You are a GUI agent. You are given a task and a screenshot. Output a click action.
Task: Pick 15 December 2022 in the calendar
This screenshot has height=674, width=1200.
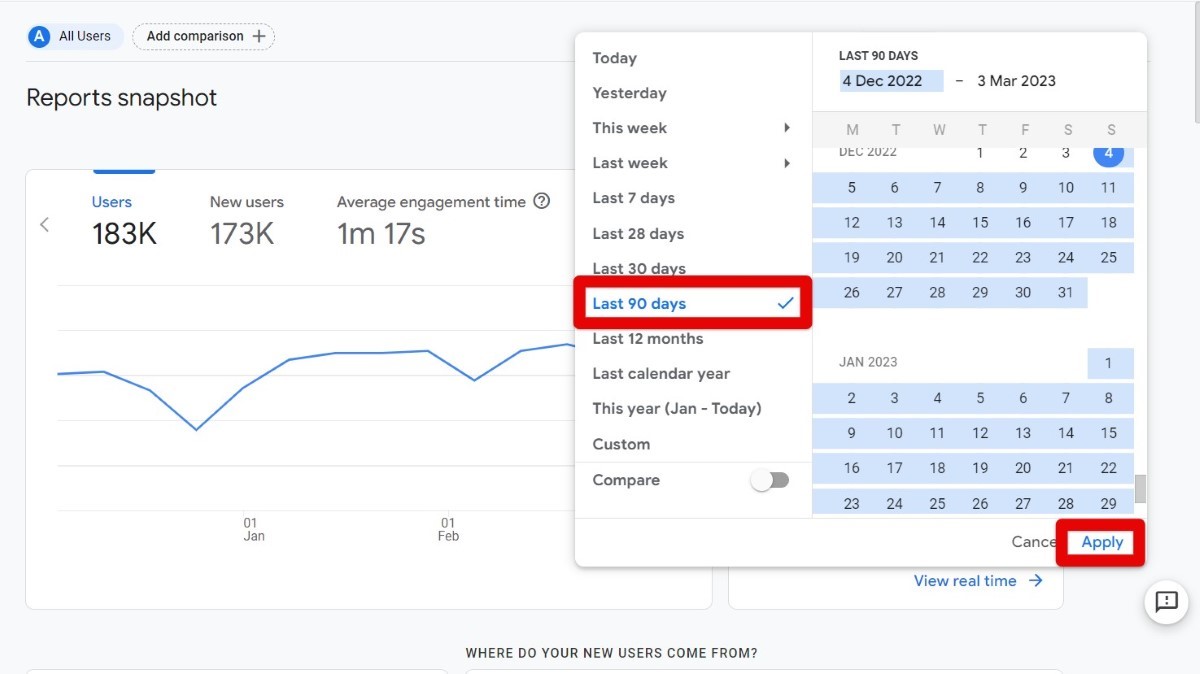point(980,223)
